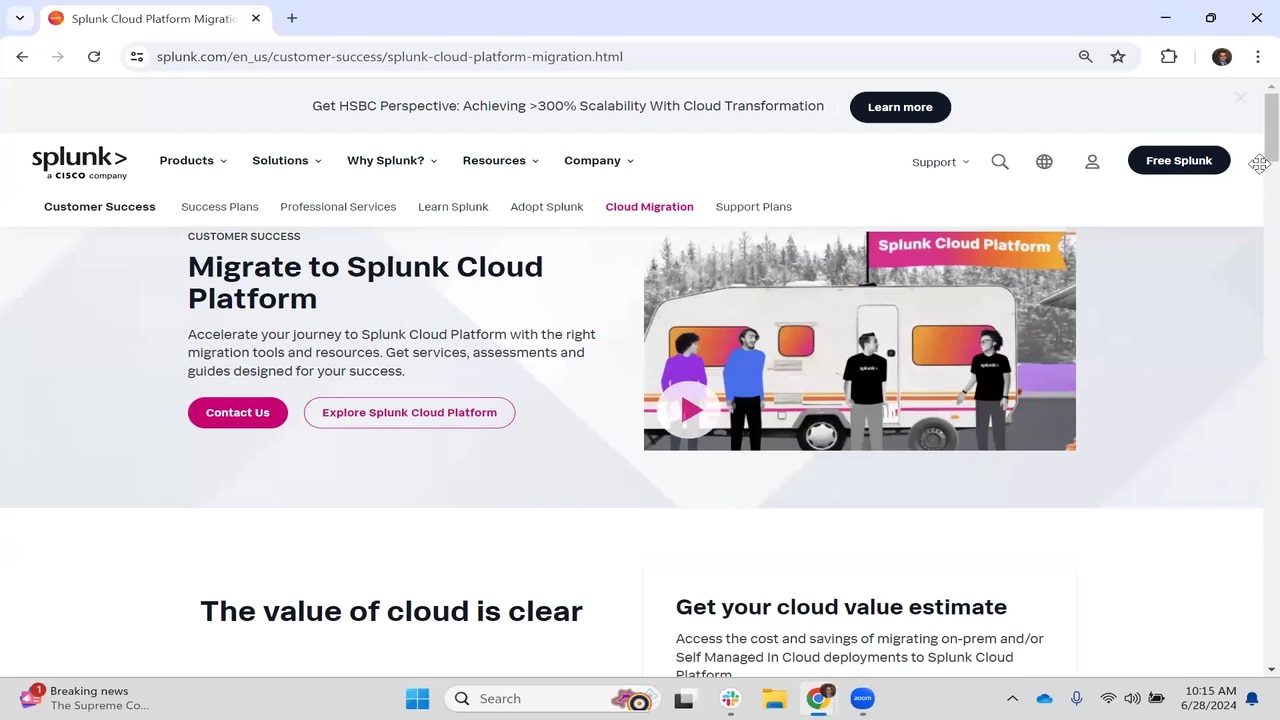Expand the Solutions dropdown menu
The width and height of the screenshot is (1280, 720).
(x=286, y=161)
